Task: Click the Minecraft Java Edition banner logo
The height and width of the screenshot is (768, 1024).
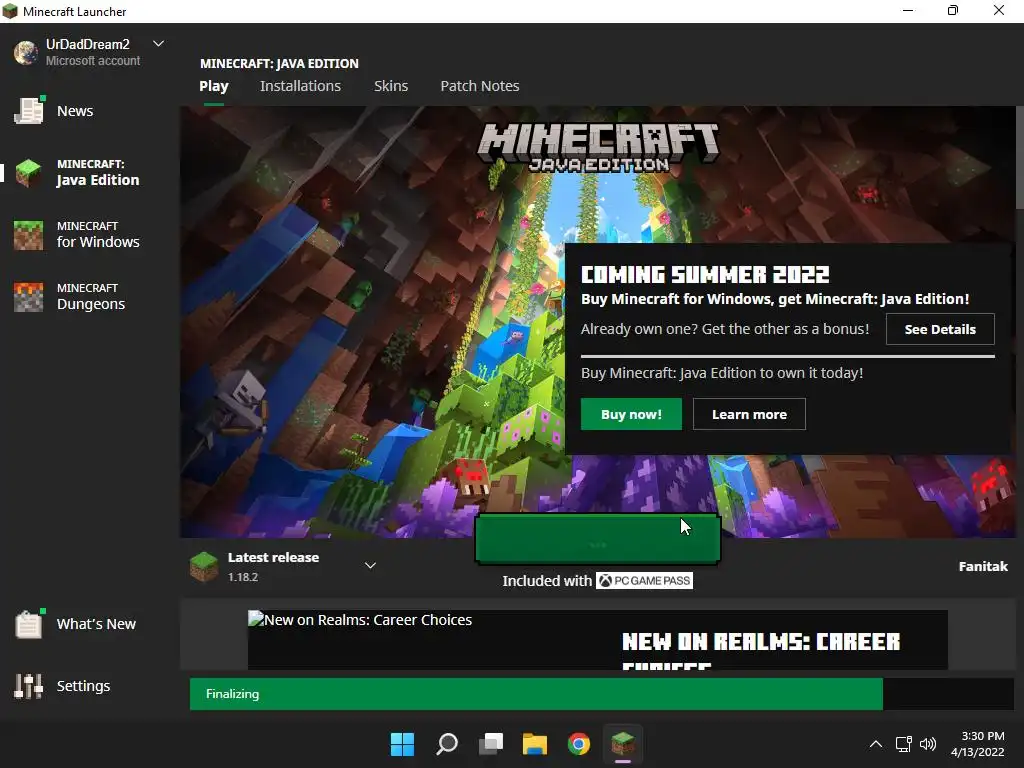Action: pos(598,147)
